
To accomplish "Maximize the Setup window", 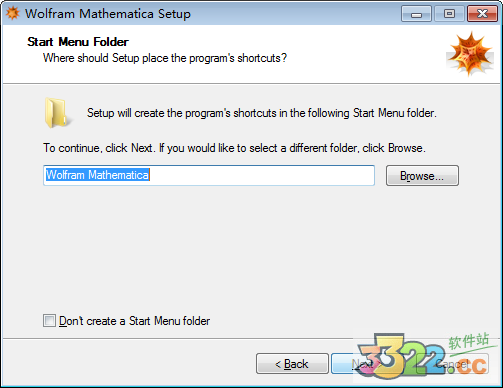I will [x=449, y=14].
